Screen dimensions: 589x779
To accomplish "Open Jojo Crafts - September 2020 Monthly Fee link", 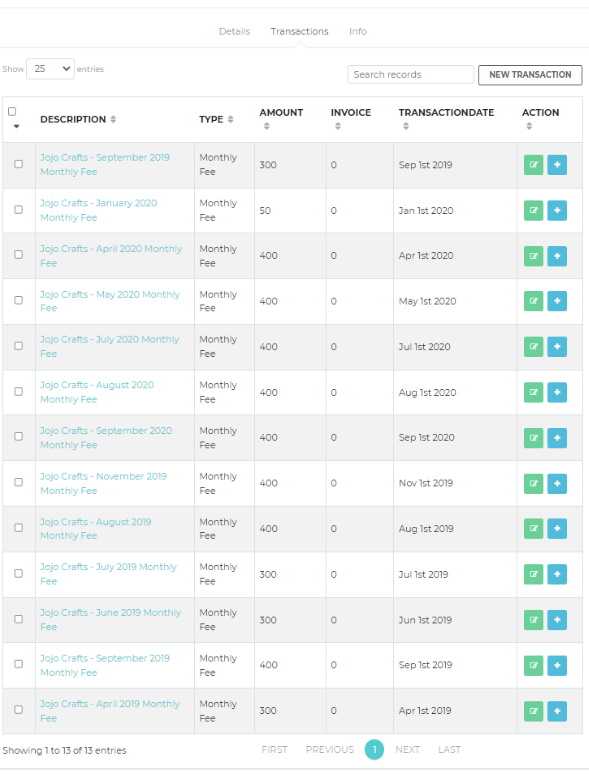I will [106, 438].
